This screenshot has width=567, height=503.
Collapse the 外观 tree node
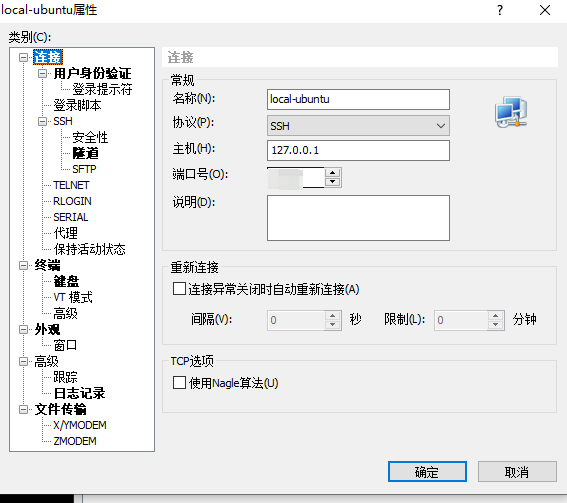(23, 329)
